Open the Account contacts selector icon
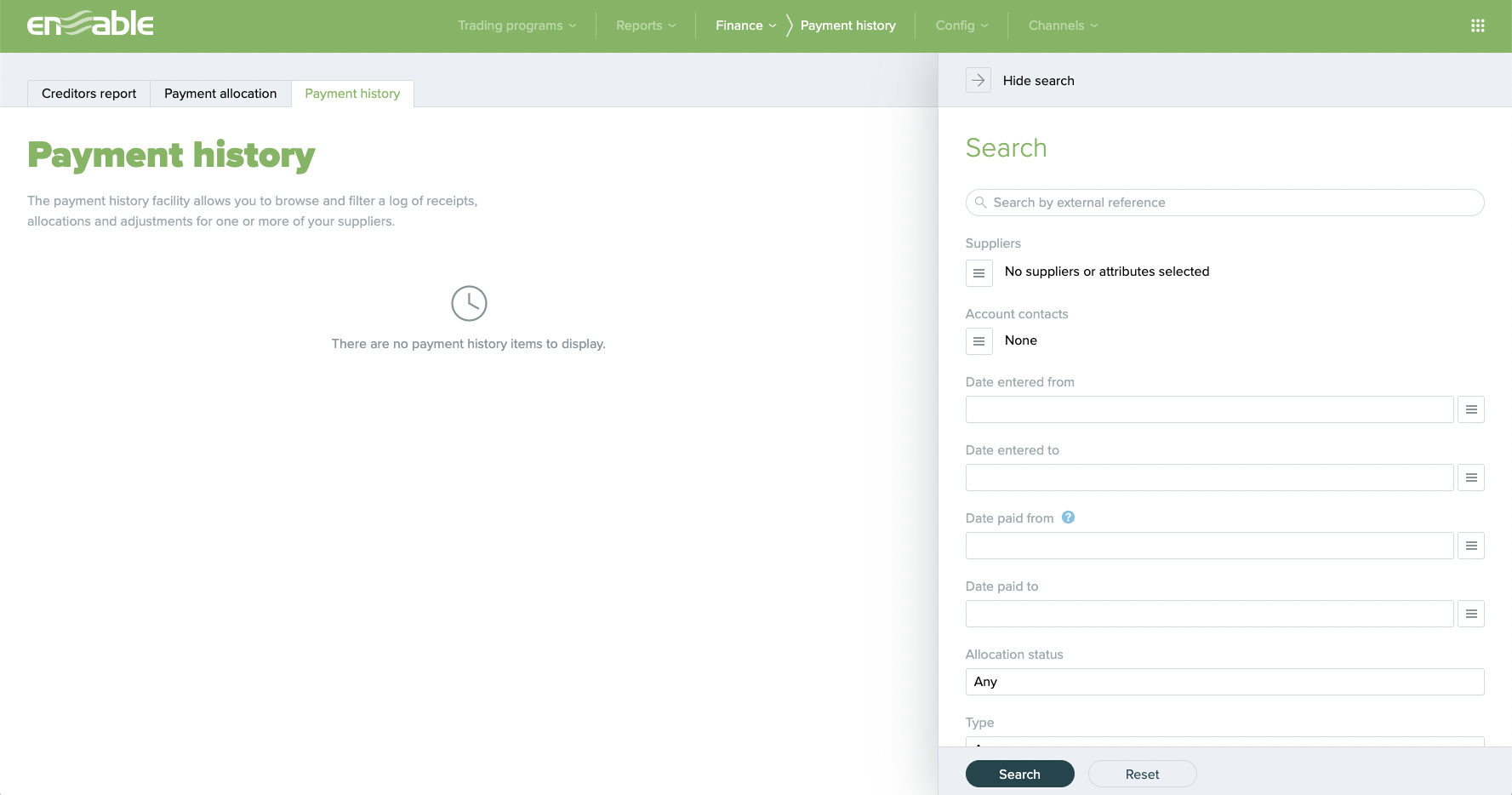 point(979,341)
